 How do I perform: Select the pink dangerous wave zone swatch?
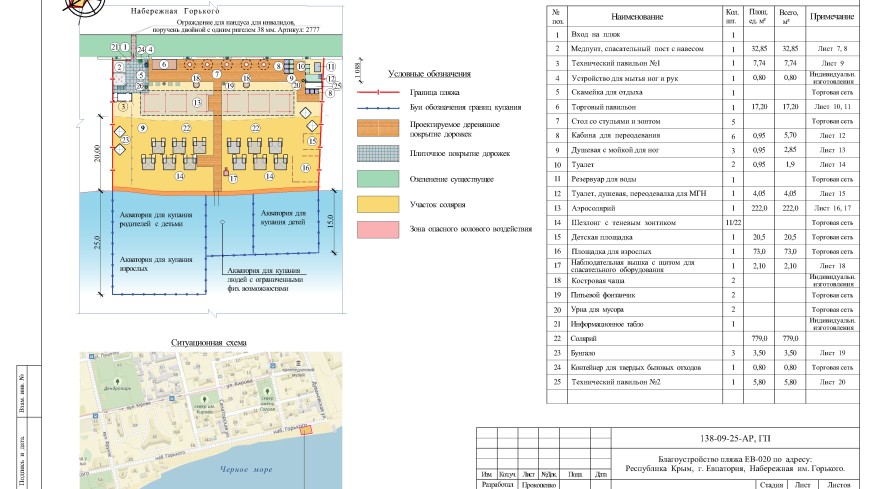click(x=379, y=229)
